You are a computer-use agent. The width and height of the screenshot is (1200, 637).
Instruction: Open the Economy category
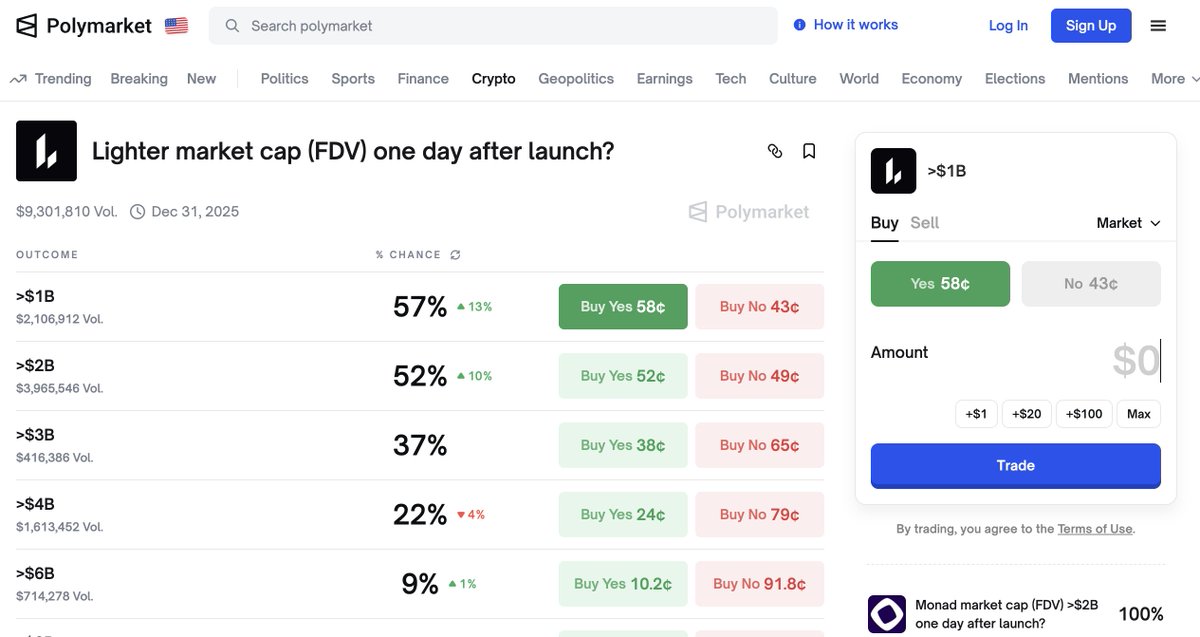pos(932,79)
